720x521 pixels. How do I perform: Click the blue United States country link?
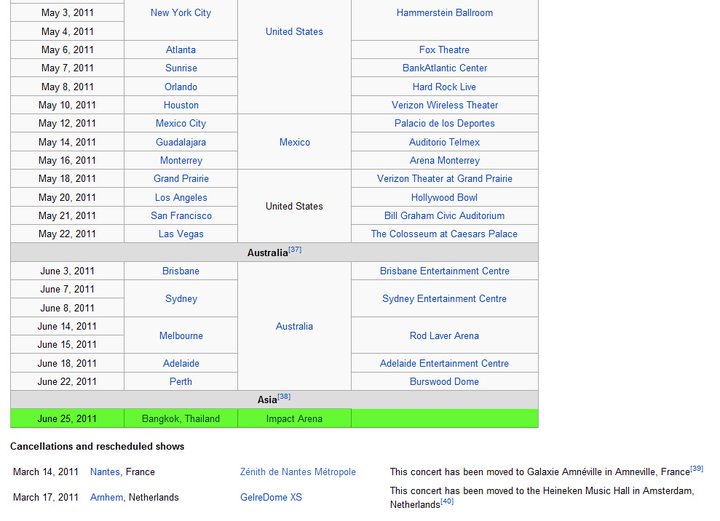click(x=294, y=32)
